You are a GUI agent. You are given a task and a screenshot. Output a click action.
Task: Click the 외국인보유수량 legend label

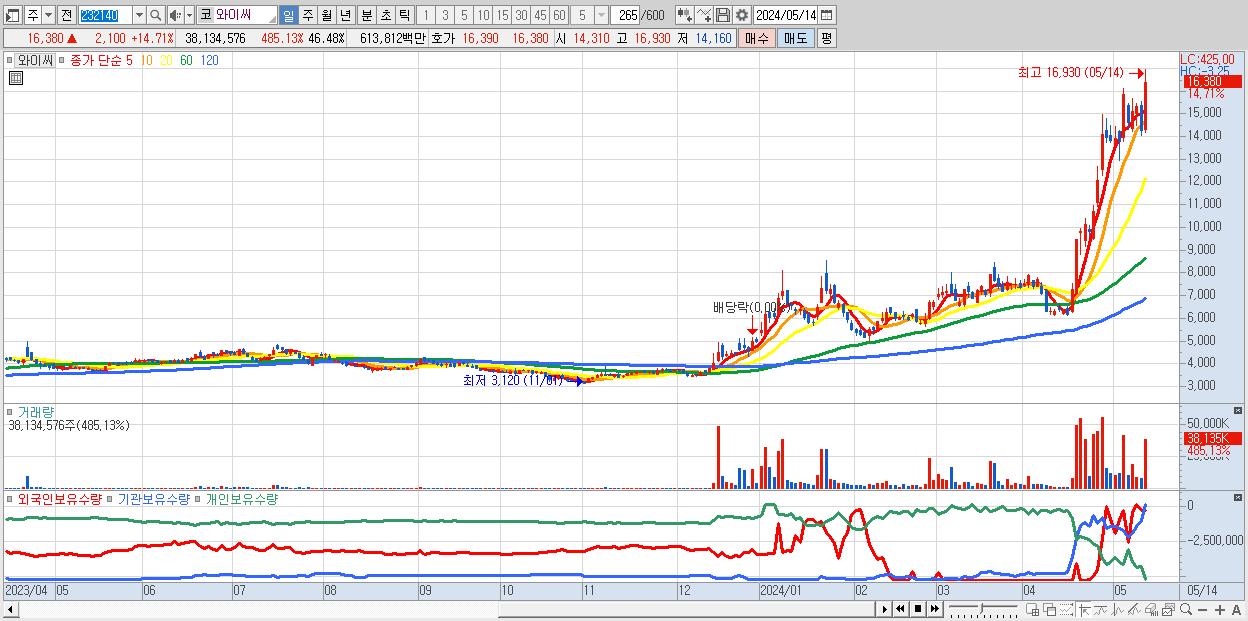pos(59,498)
